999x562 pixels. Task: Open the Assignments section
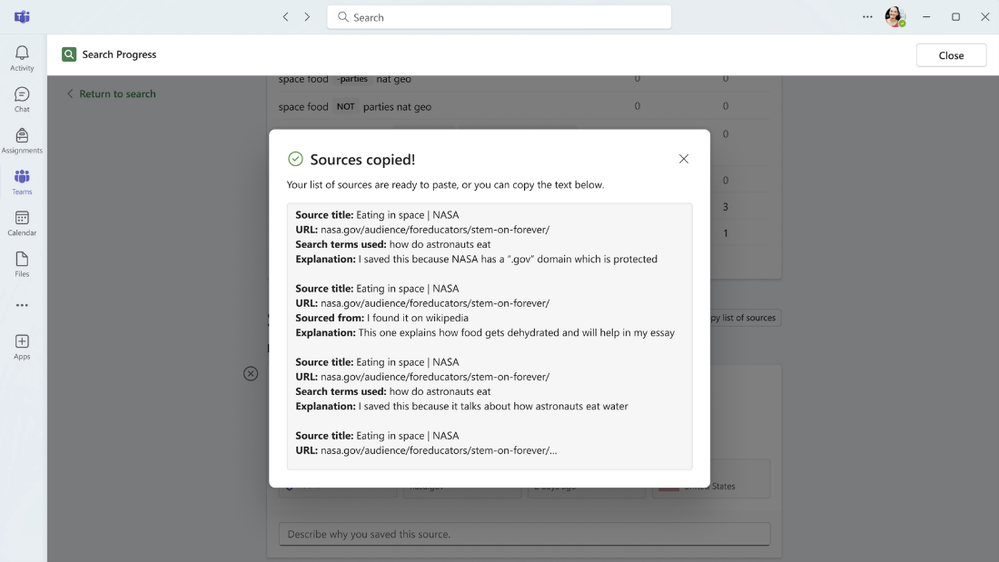tap(22, 141)
